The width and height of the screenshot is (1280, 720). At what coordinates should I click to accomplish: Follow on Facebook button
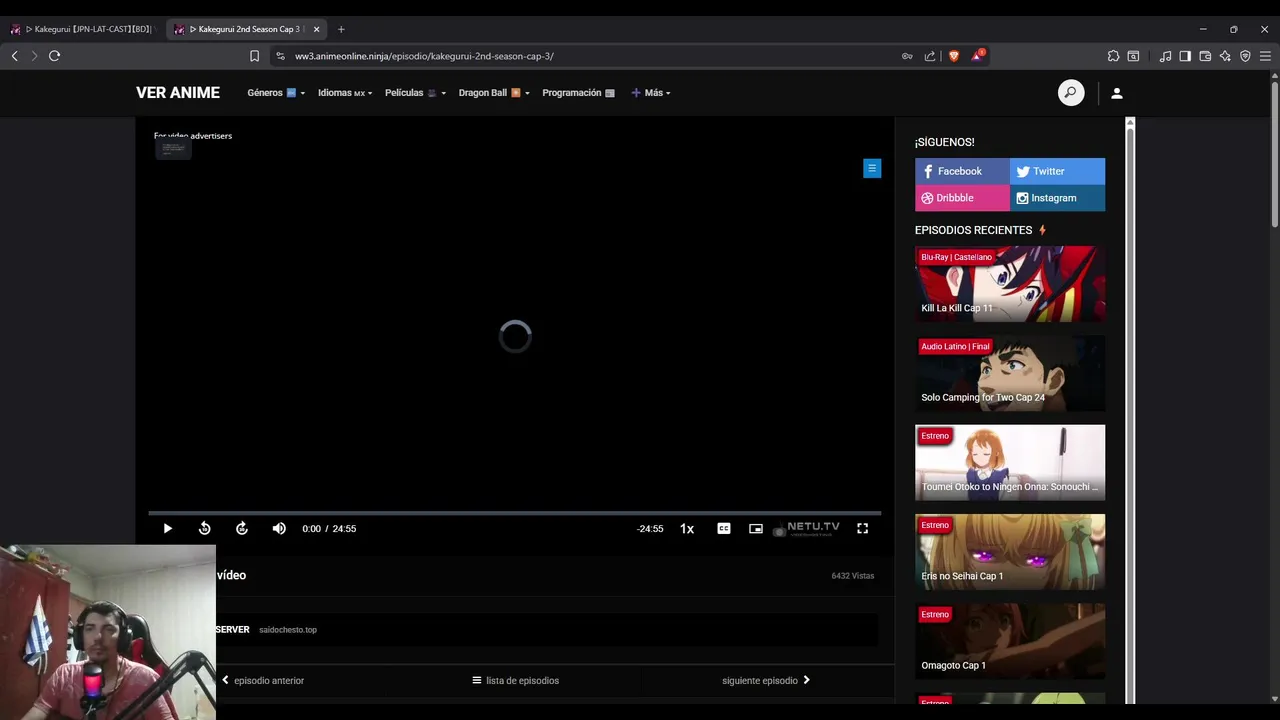pyautogui.click(x=962, y=171)
